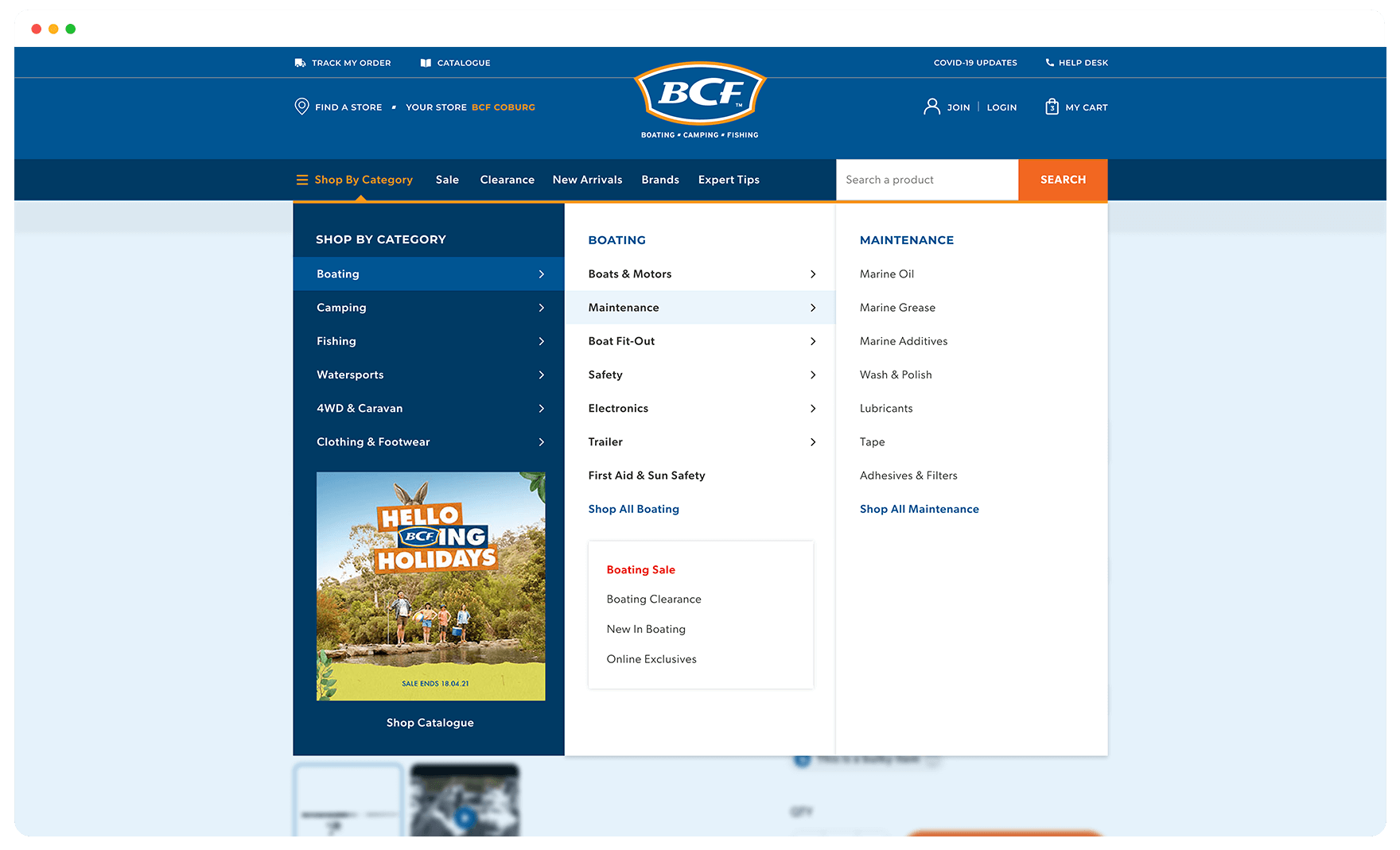The image size is (1400, 850).
Task: Click the Login link
Action: [1002, 107]
